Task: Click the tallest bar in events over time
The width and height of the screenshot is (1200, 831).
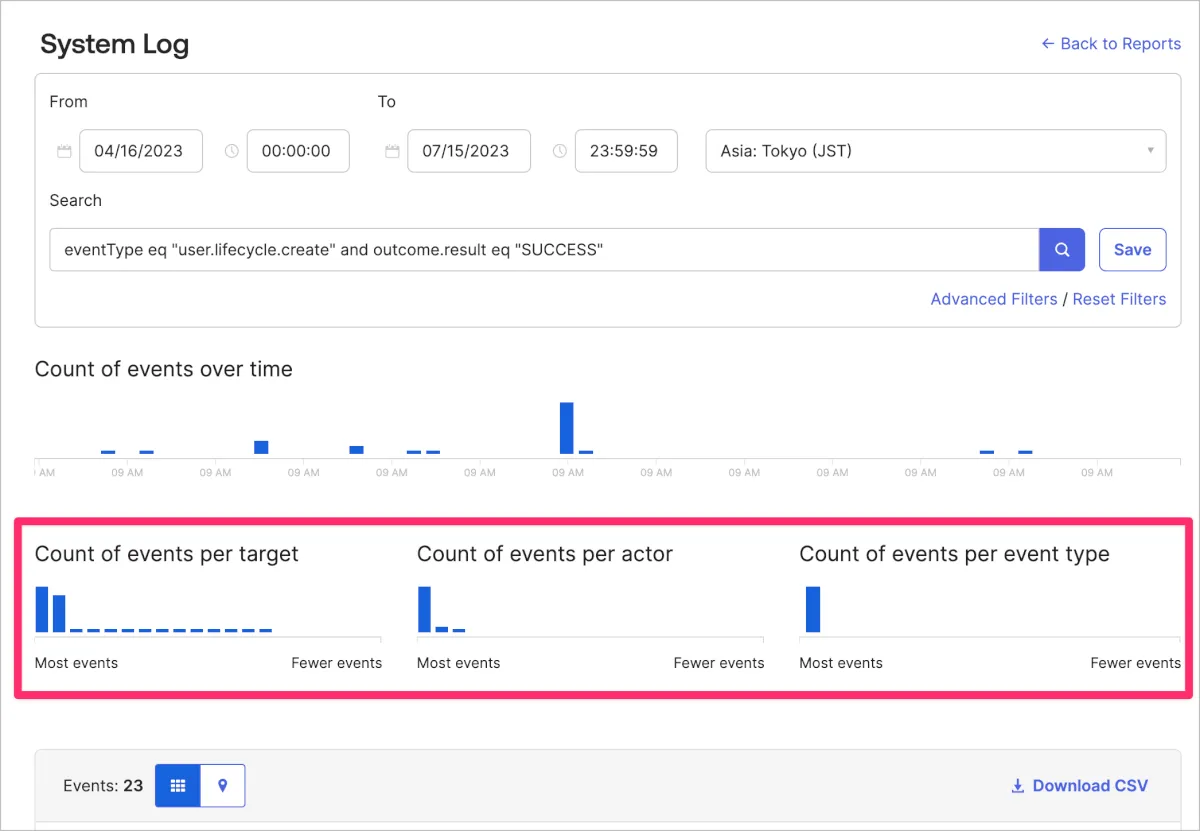Action: [566, 428]
